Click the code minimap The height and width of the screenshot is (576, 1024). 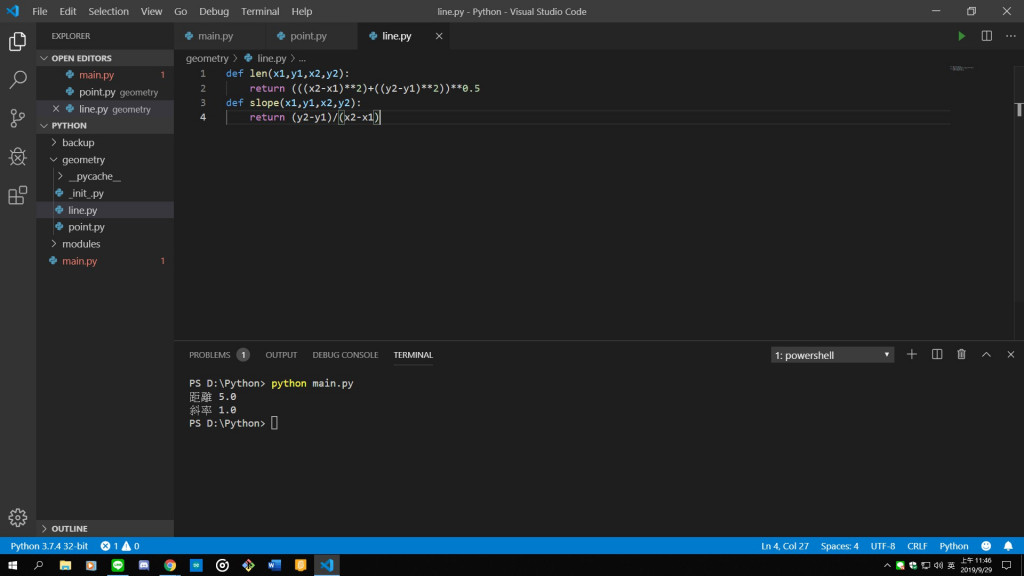pos(961,68)
